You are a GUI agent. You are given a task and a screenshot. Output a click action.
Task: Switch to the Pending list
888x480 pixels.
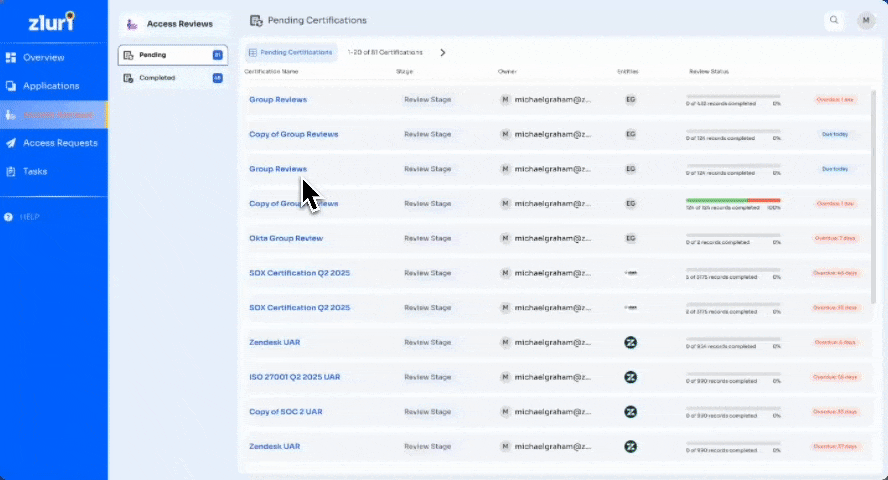click(x=173, y=55)
